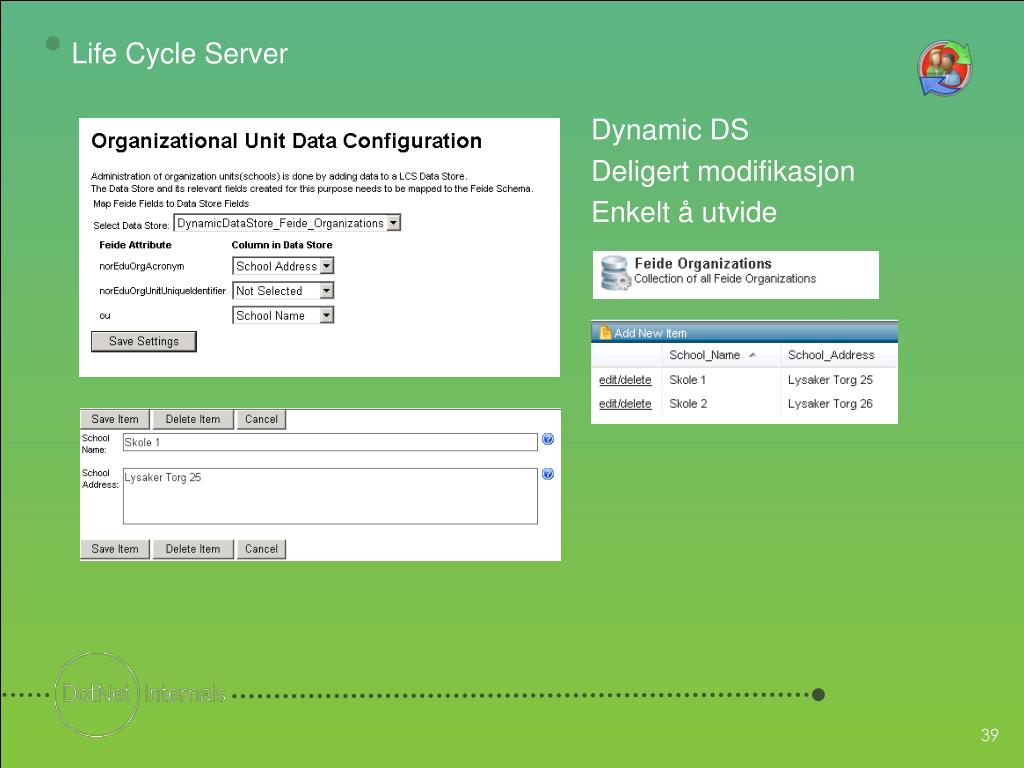Click the Life Cycle Server logo icon

tap(945, 68)
